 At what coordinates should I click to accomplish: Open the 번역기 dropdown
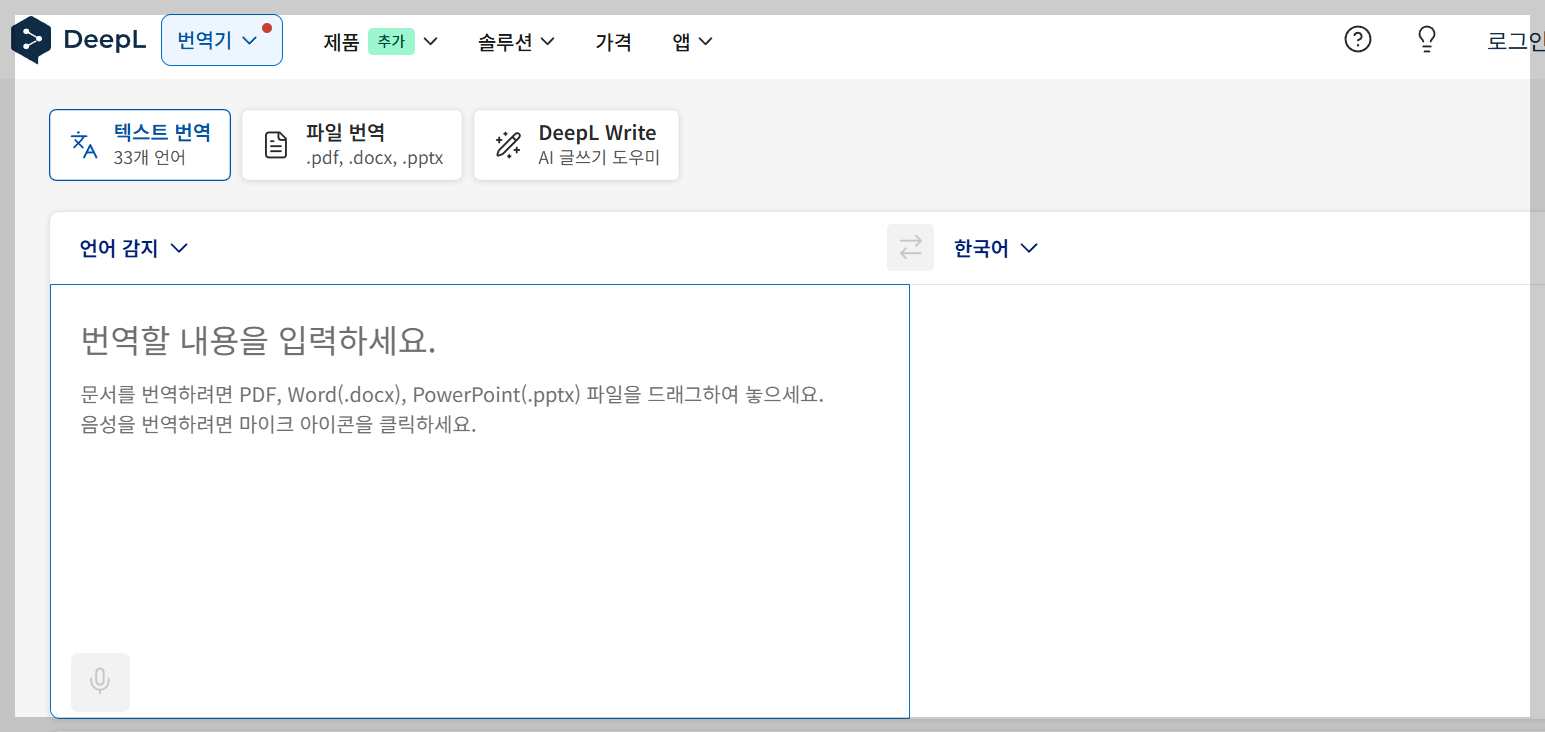pyautogui.click(x=222, y=40)
